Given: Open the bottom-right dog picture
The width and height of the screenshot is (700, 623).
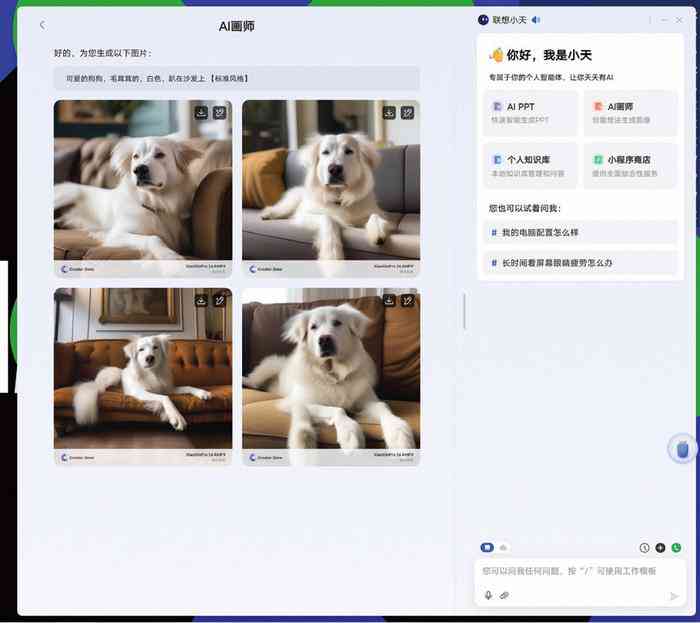Looking at the screenshot, I should (331, 376).
